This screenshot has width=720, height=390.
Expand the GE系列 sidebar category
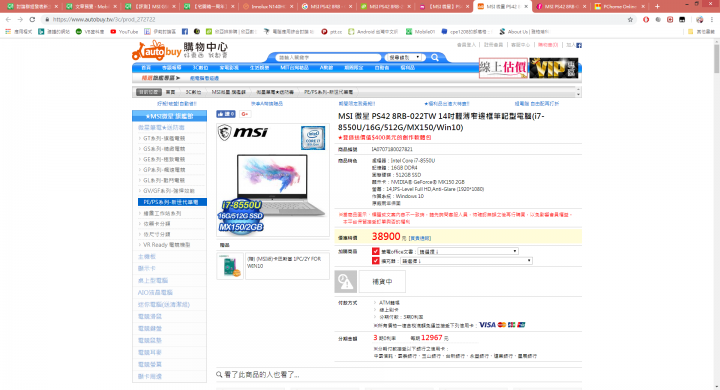164,159
